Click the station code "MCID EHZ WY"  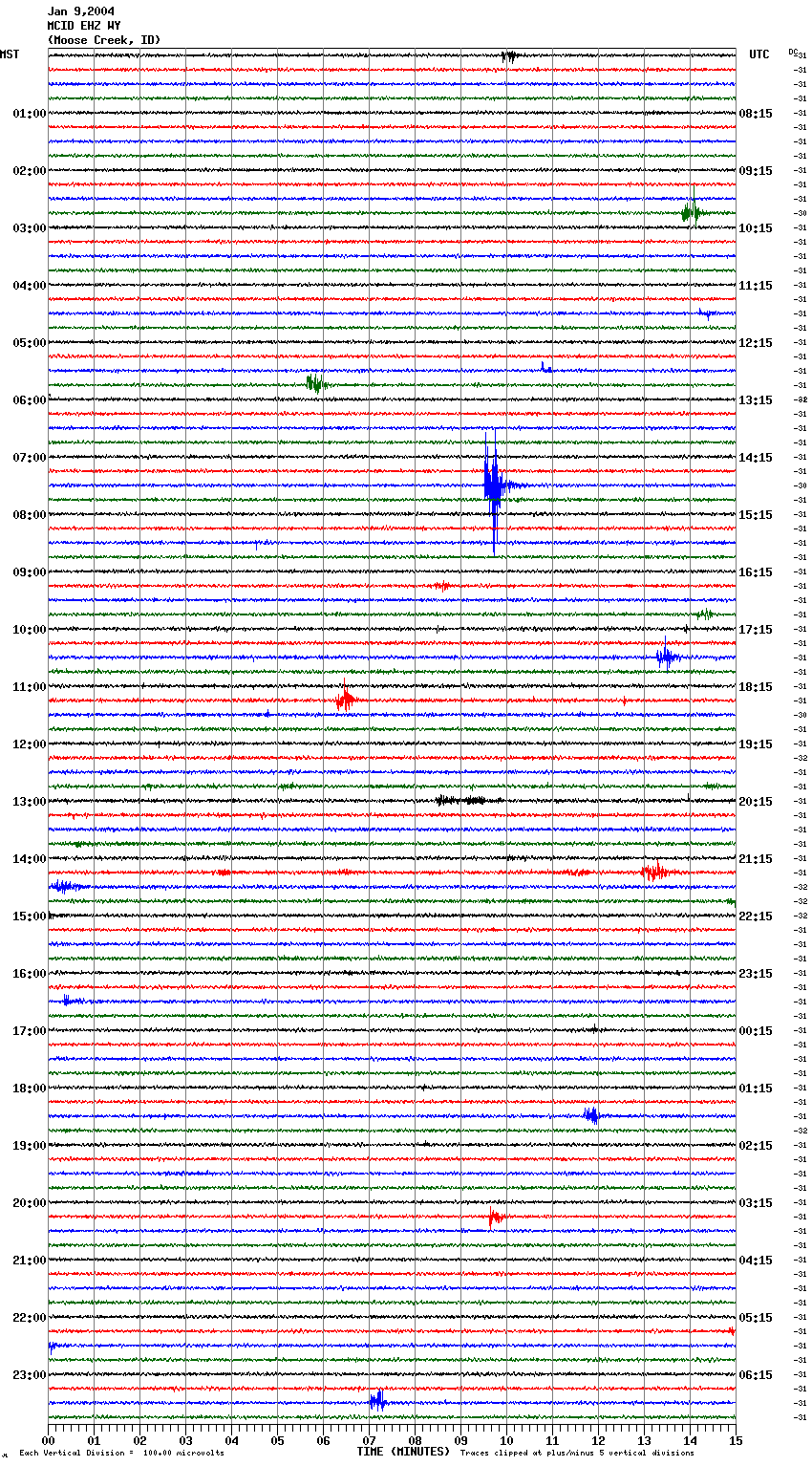(x=84, y=26)
